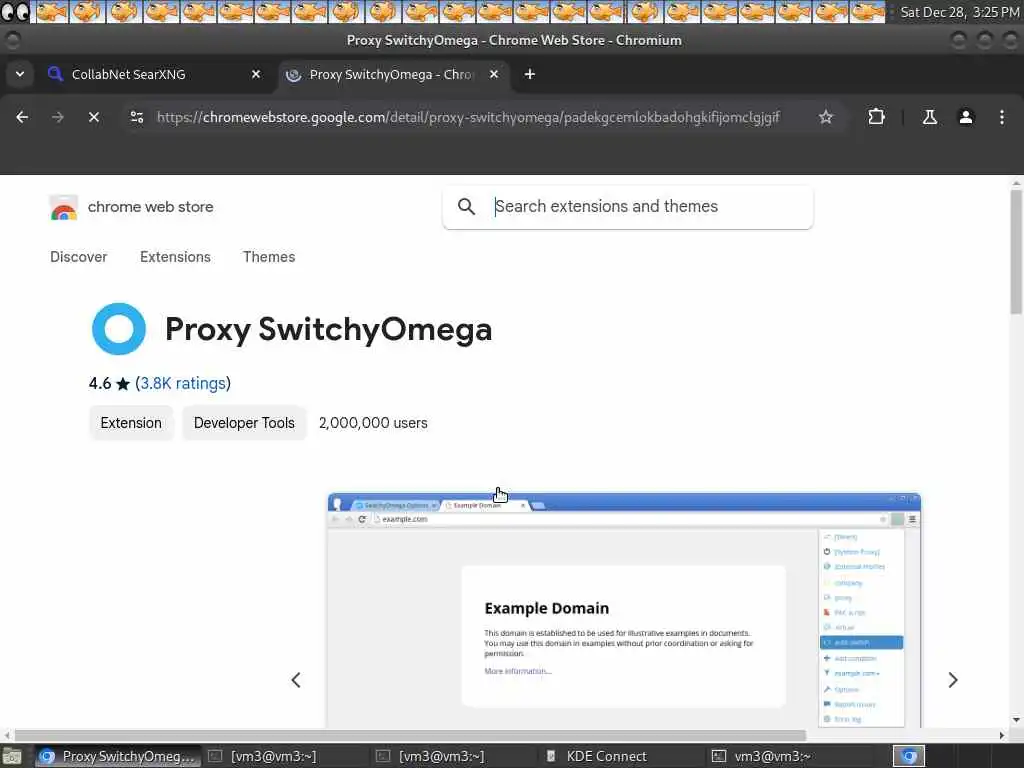
Task: View site information icon in address bar
Action: coord(137,117)
